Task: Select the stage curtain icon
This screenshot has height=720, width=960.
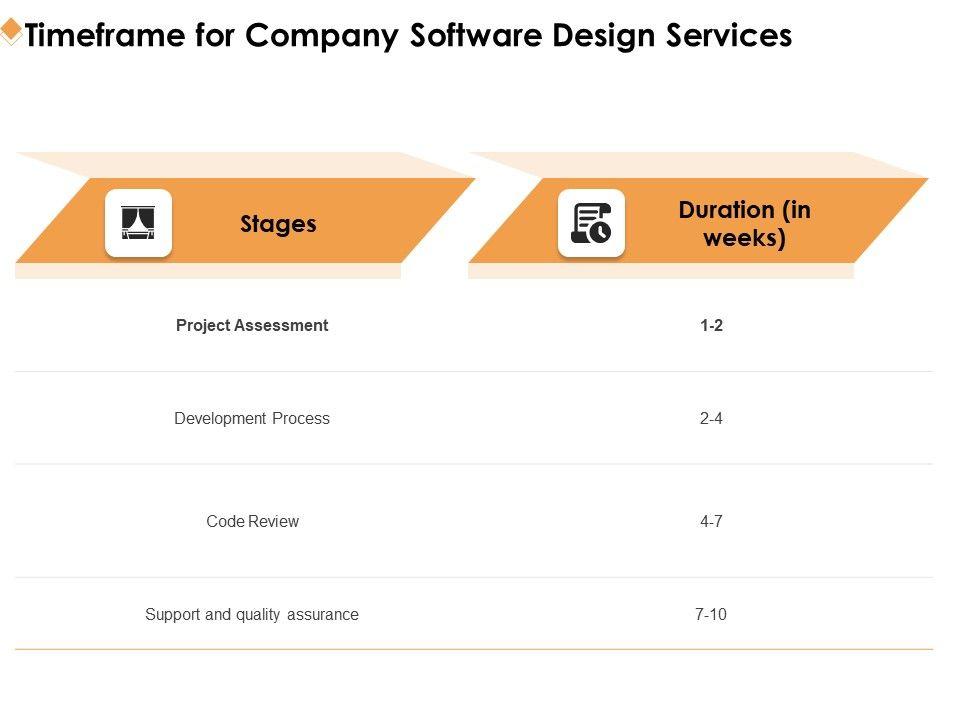Action: [x=138, y=223]
